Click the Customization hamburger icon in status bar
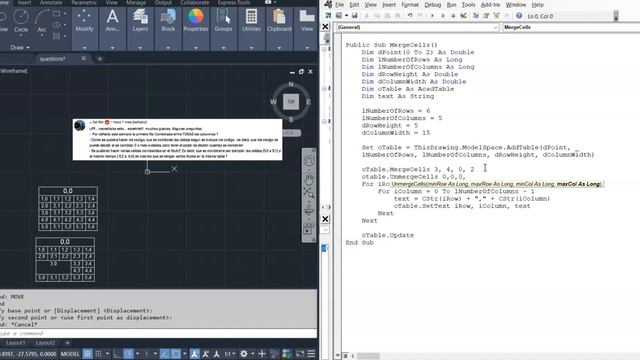The height and width of the screenshot is (360, 640). 311,354
